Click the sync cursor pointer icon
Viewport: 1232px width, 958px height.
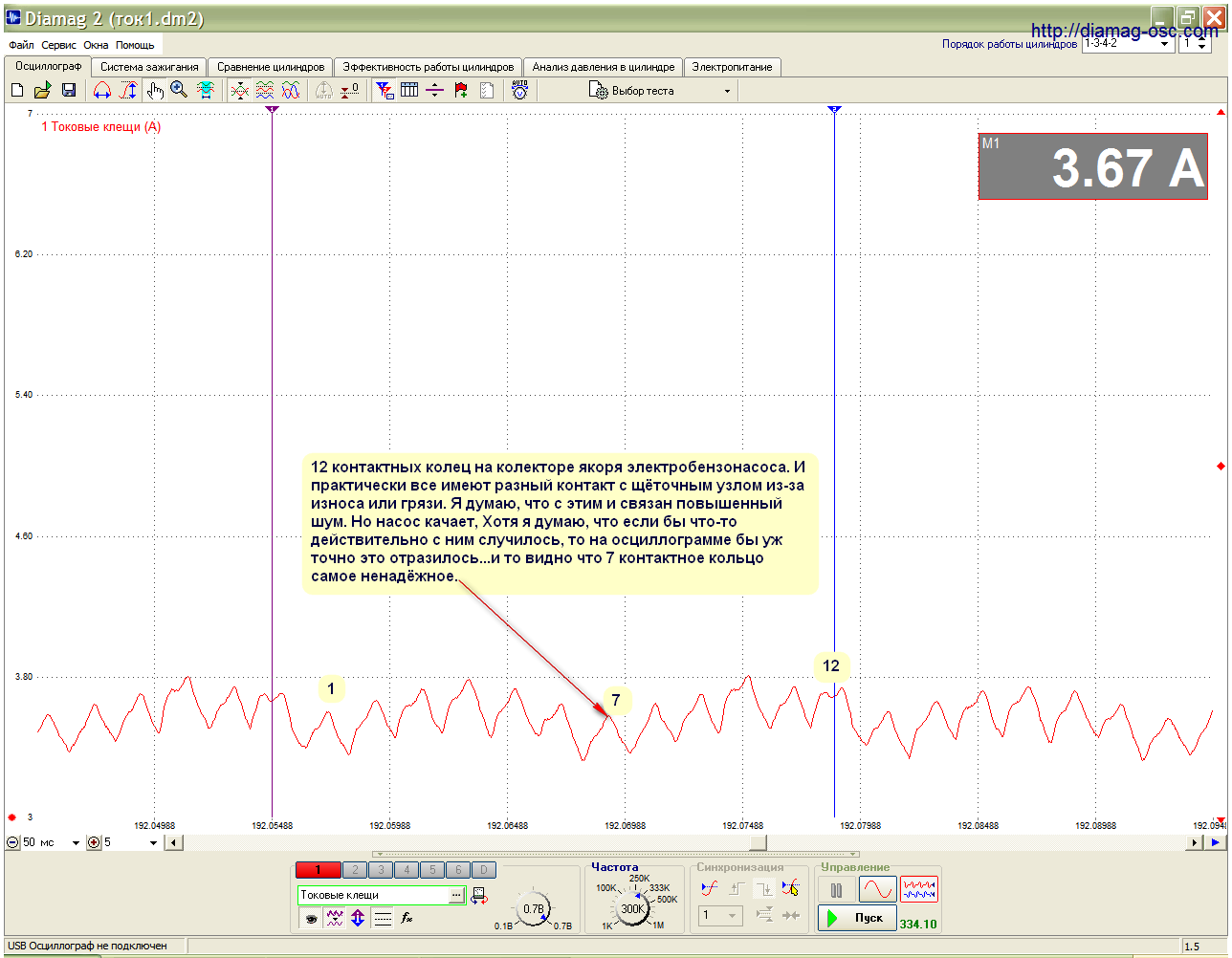(790, 888)
